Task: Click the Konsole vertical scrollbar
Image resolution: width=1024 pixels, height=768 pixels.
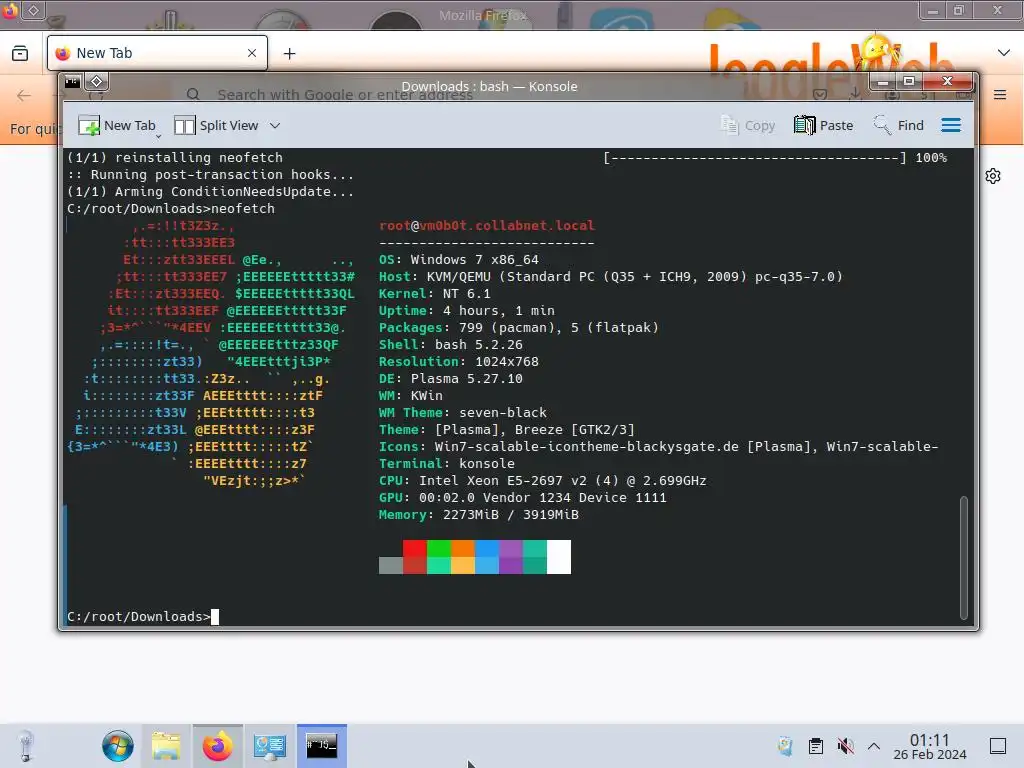Action: tap(963, 557)
